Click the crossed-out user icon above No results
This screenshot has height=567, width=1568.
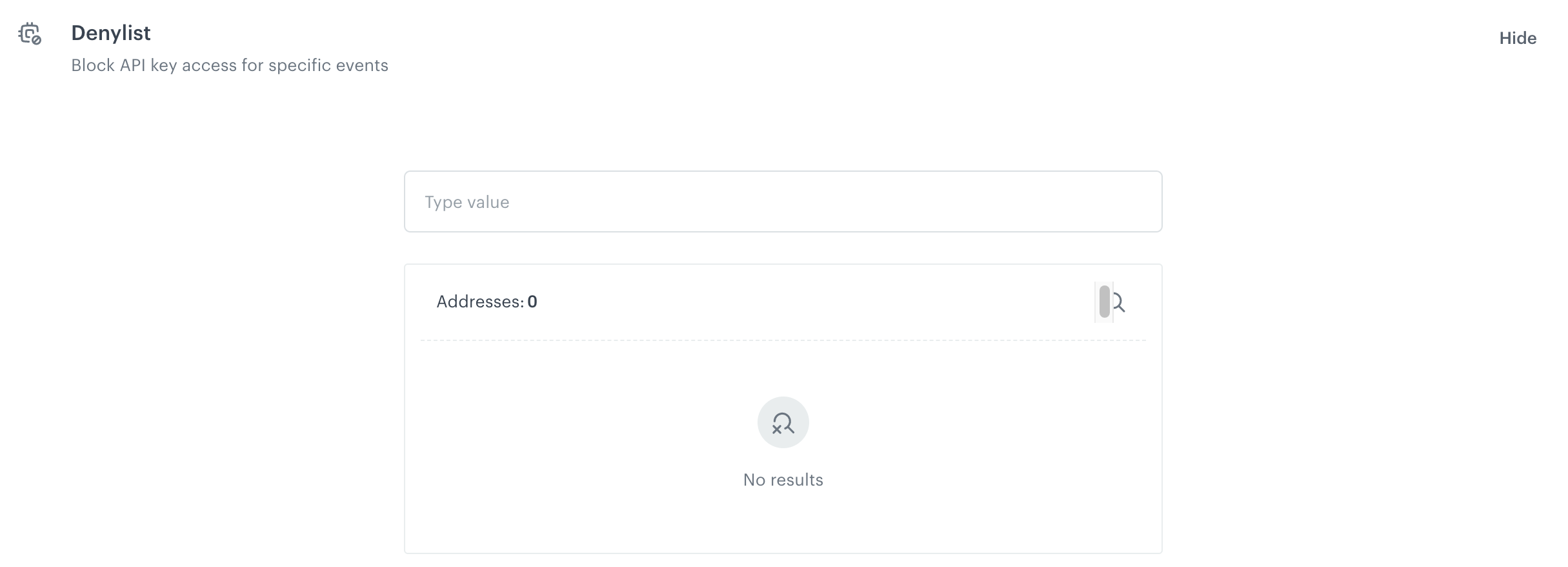point(782,423)
